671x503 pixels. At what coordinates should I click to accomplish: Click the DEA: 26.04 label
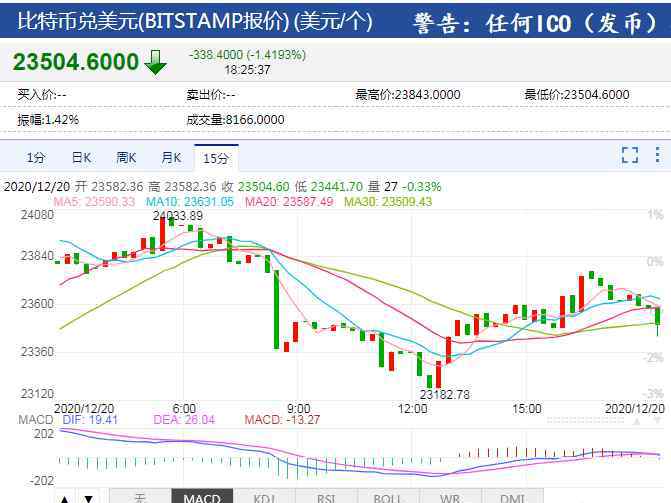[x=184, y=420]
